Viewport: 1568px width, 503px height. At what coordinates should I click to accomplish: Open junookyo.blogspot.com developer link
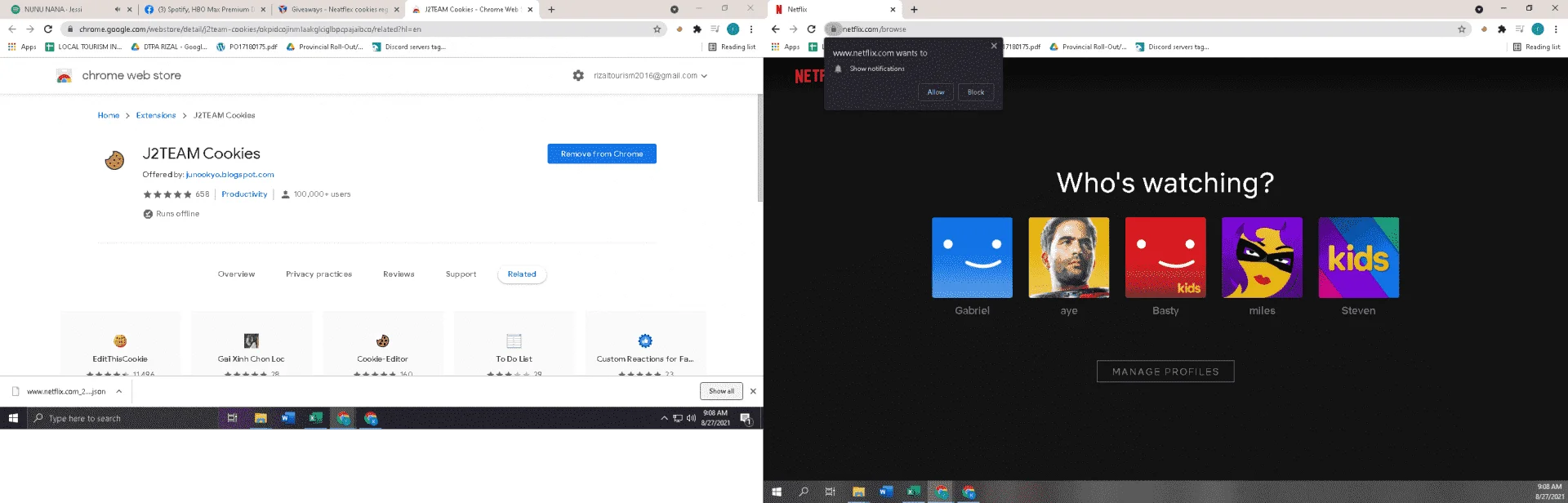[x=229, y=175]
